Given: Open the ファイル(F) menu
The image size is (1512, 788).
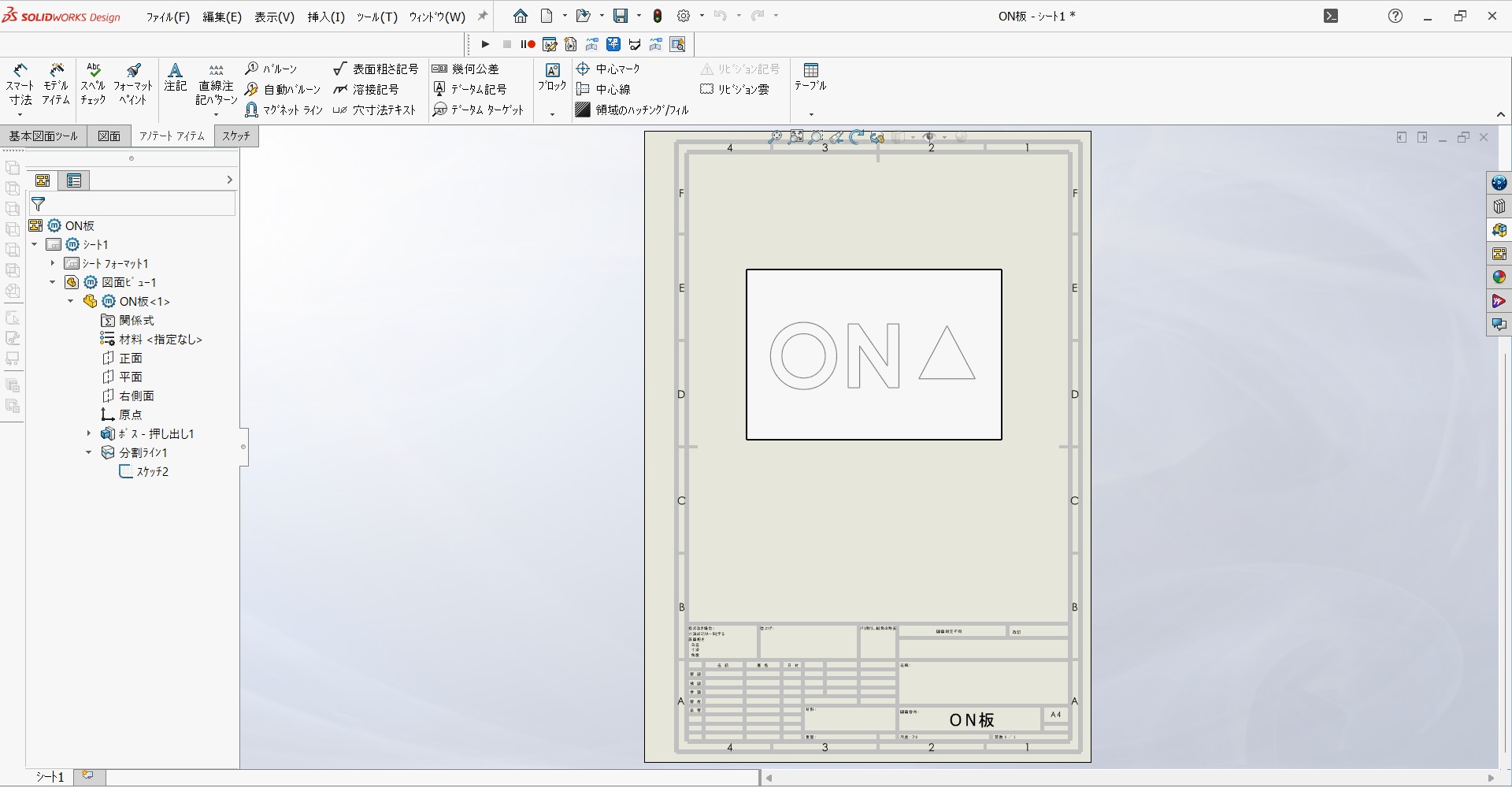Looking at the screenshot, I should [x=168, y=17].
